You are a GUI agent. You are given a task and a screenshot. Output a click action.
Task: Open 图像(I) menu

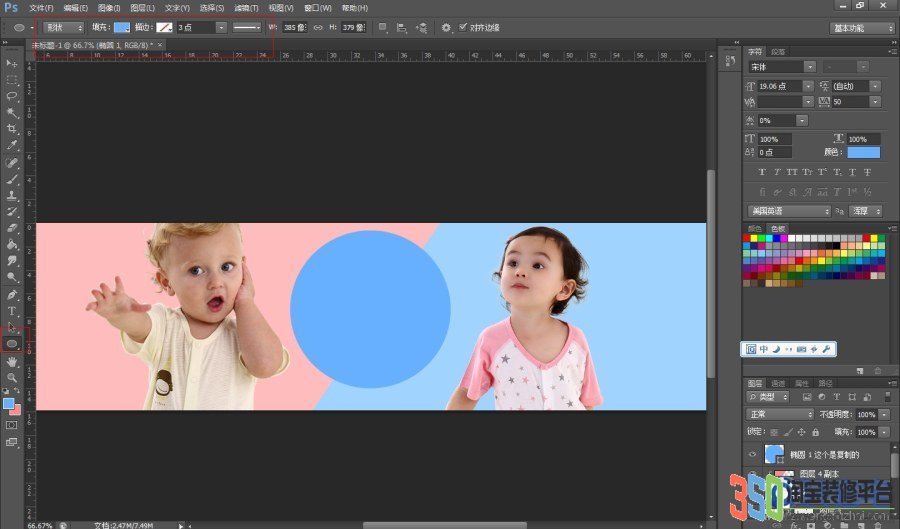coord(108,8)
